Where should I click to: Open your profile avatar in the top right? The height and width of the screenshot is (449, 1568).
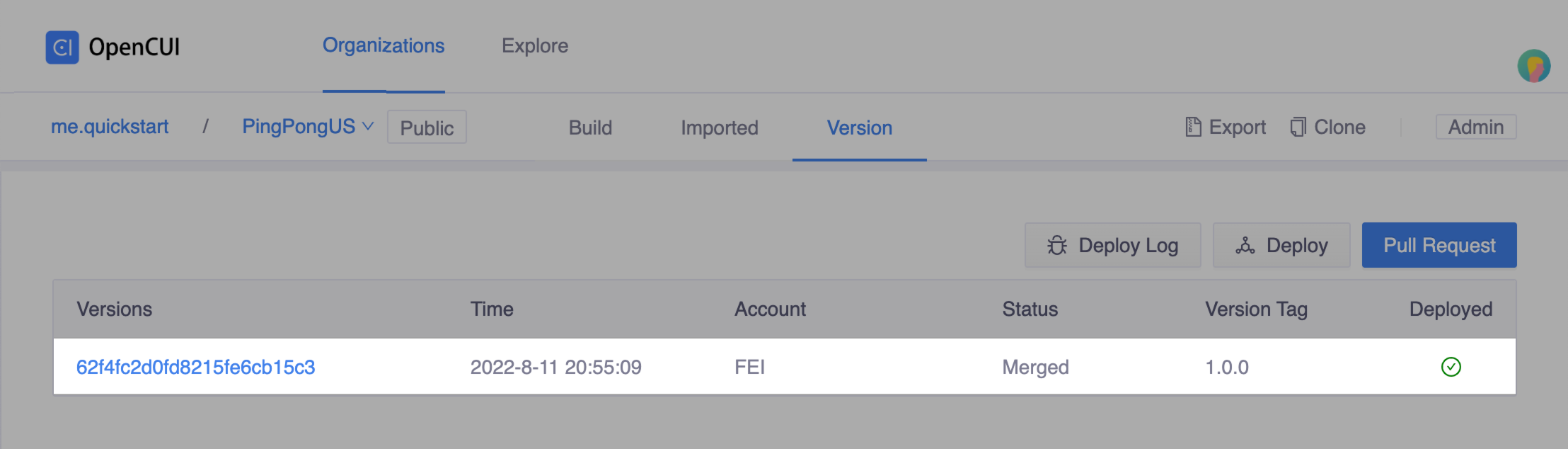(x=1534, y=67)
